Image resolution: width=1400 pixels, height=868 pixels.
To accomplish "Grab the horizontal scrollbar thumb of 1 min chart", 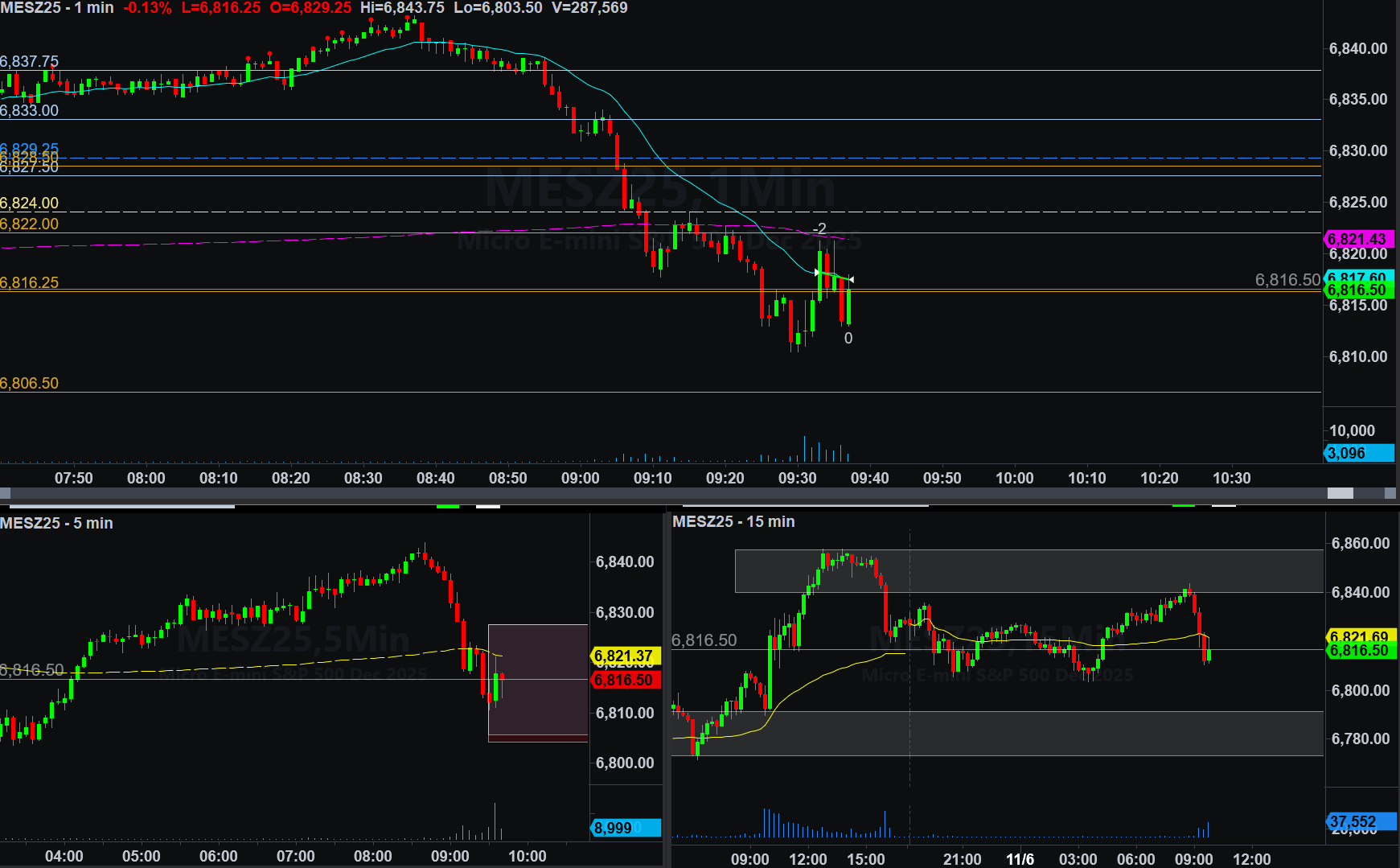I will [x=1340, y=493].
